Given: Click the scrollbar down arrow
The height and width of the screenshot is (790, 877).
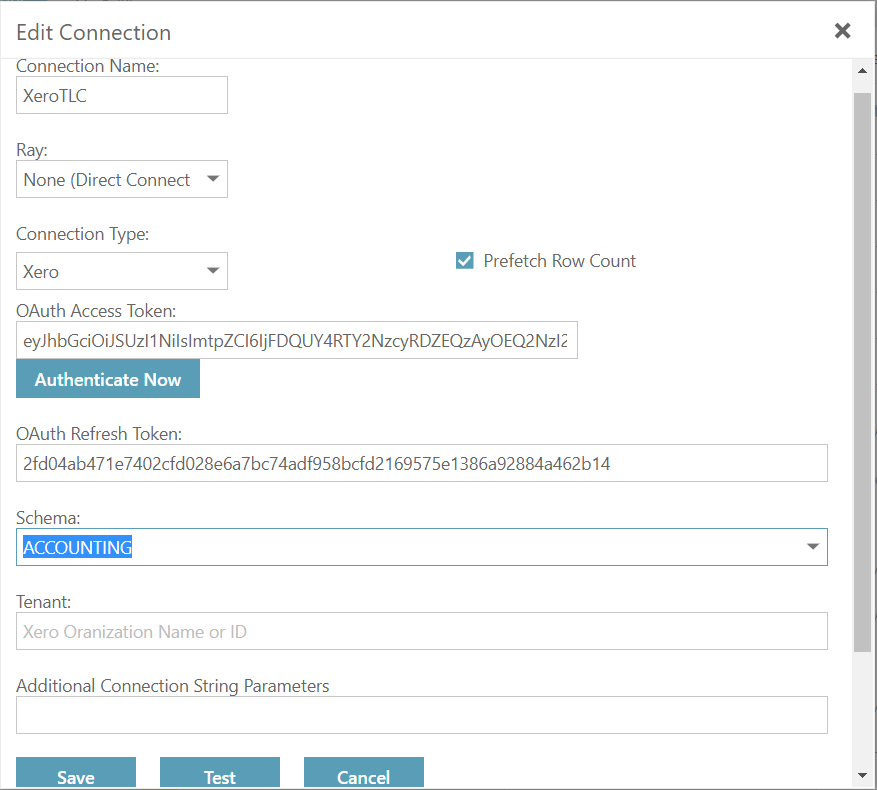Looking at the screenshot, I should (x=862, y=775).
